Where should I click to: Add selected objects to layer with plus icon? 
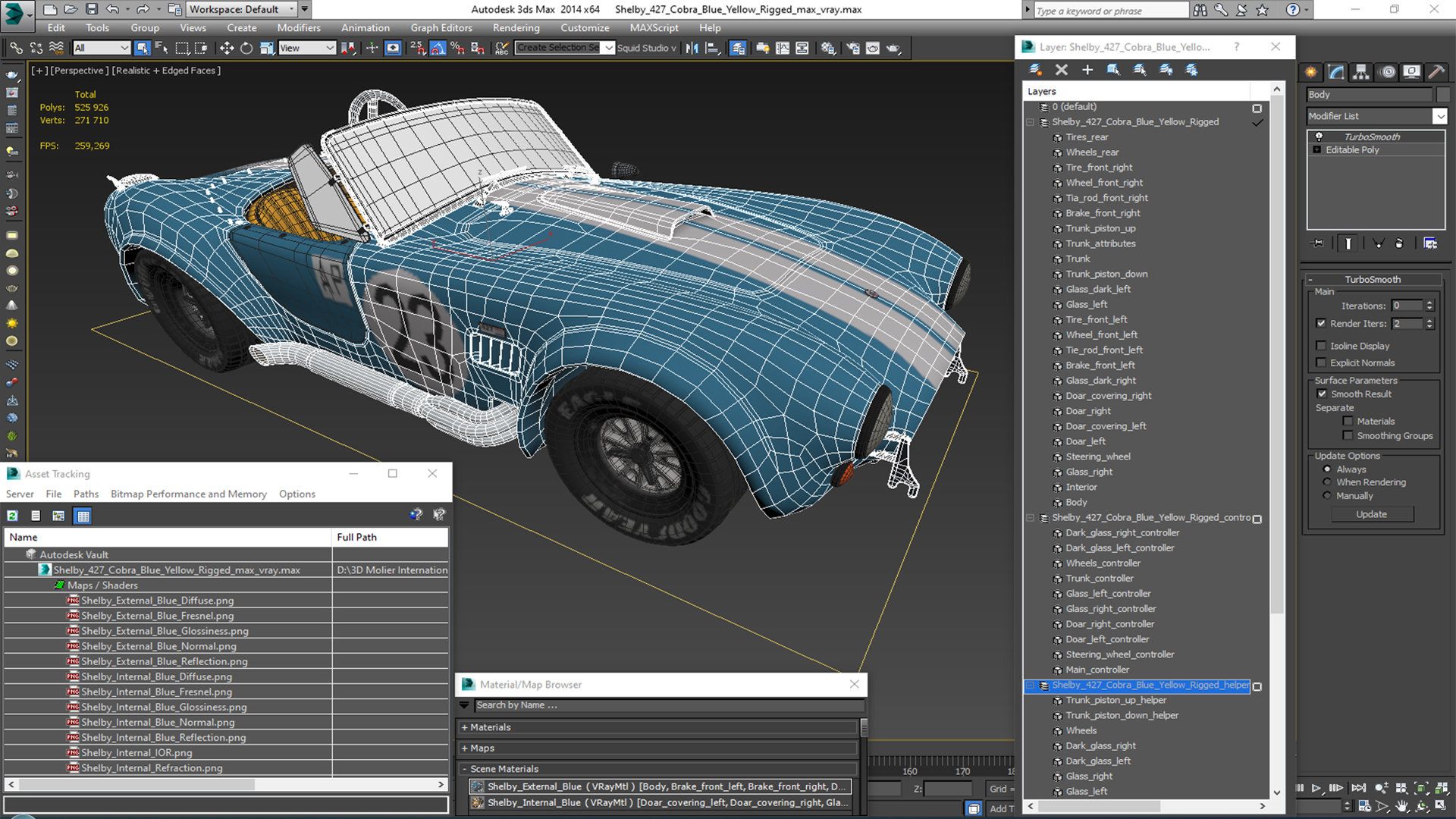click(x=1087, y=70)
